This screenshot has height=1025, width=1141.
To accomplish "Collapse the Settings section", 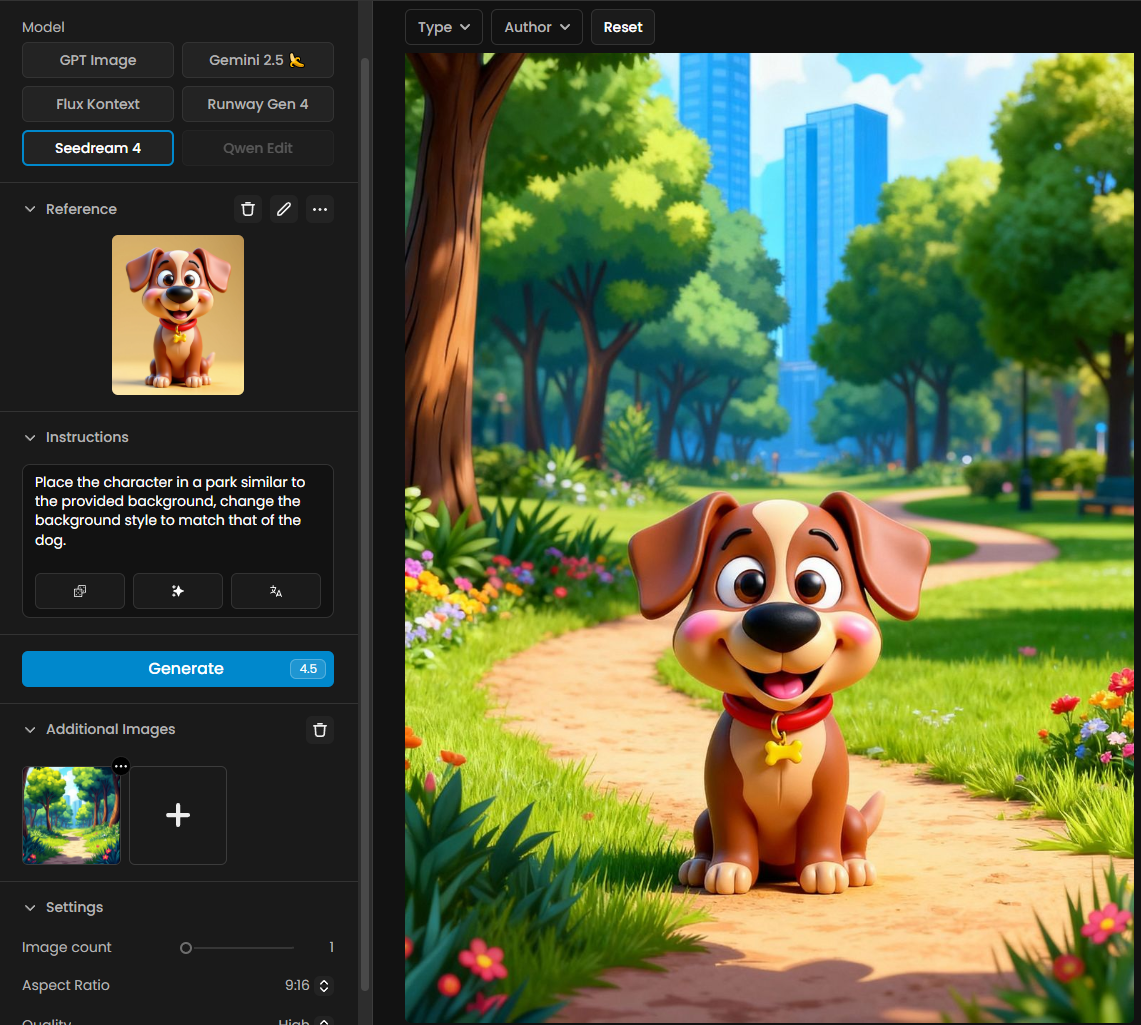I will point(30,908).
